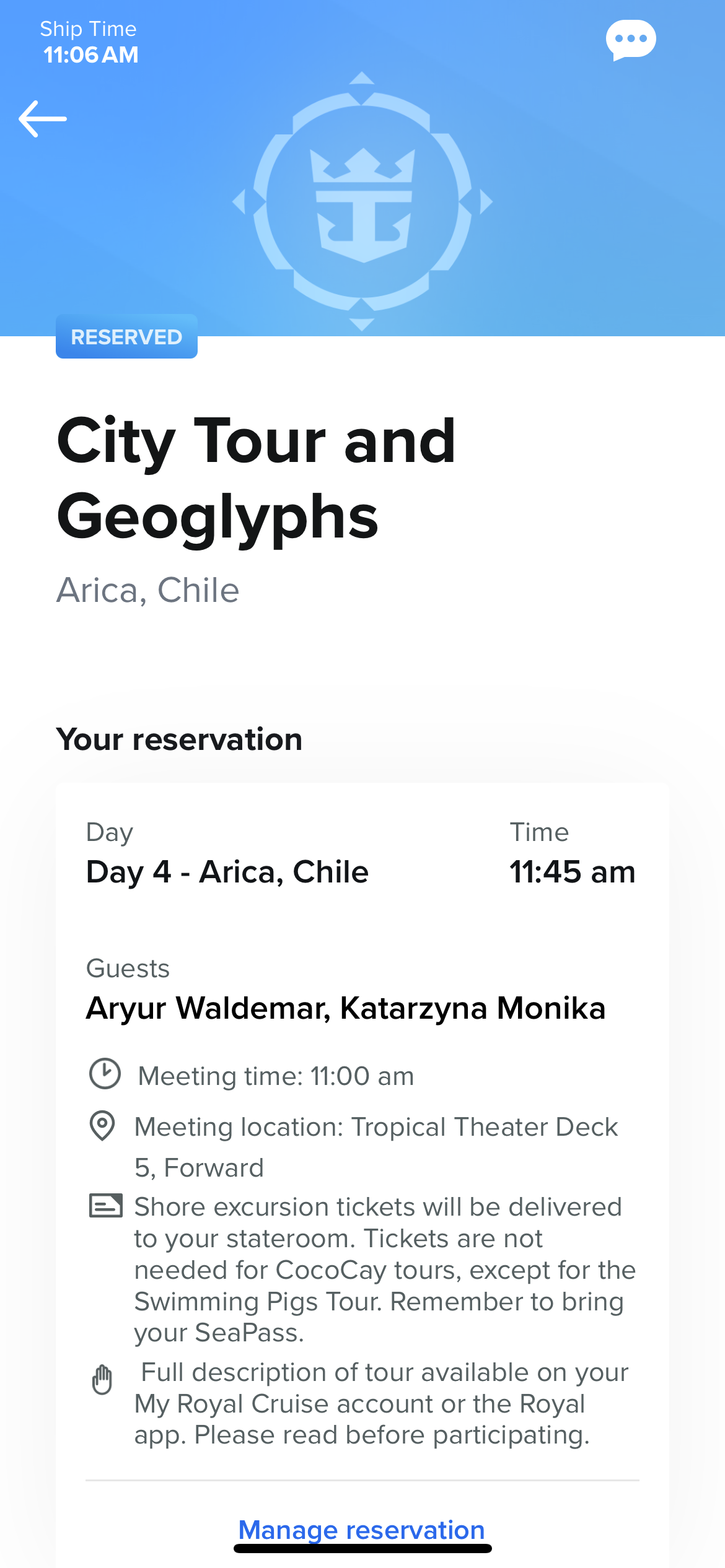Tap the location pin icon
The height and width of the screenshot is (1568, 725).
(102, 1125)
